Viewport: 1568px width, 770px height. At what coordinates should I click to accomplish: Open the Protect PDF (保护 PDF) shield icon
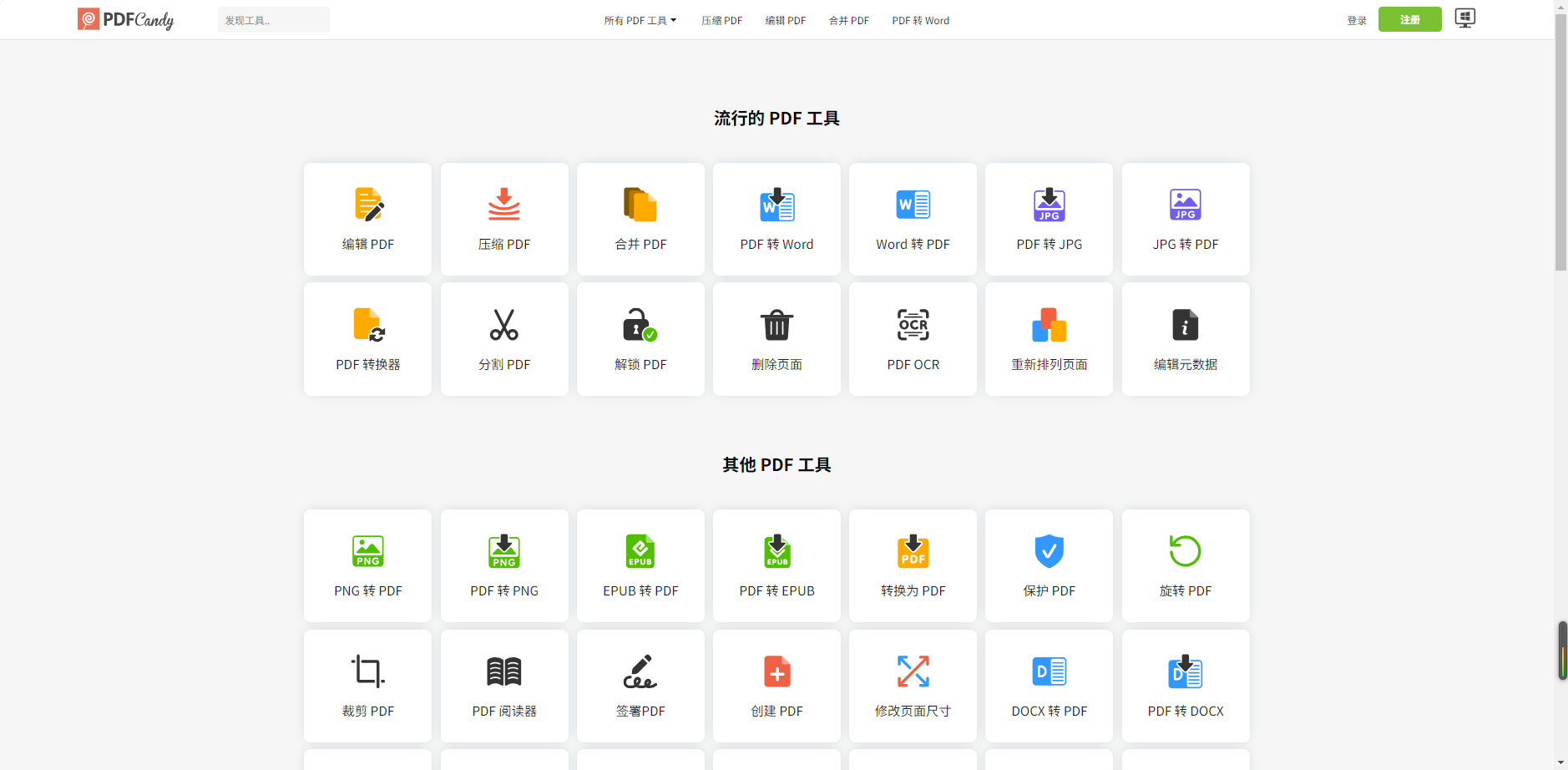tap(1049, 551)
